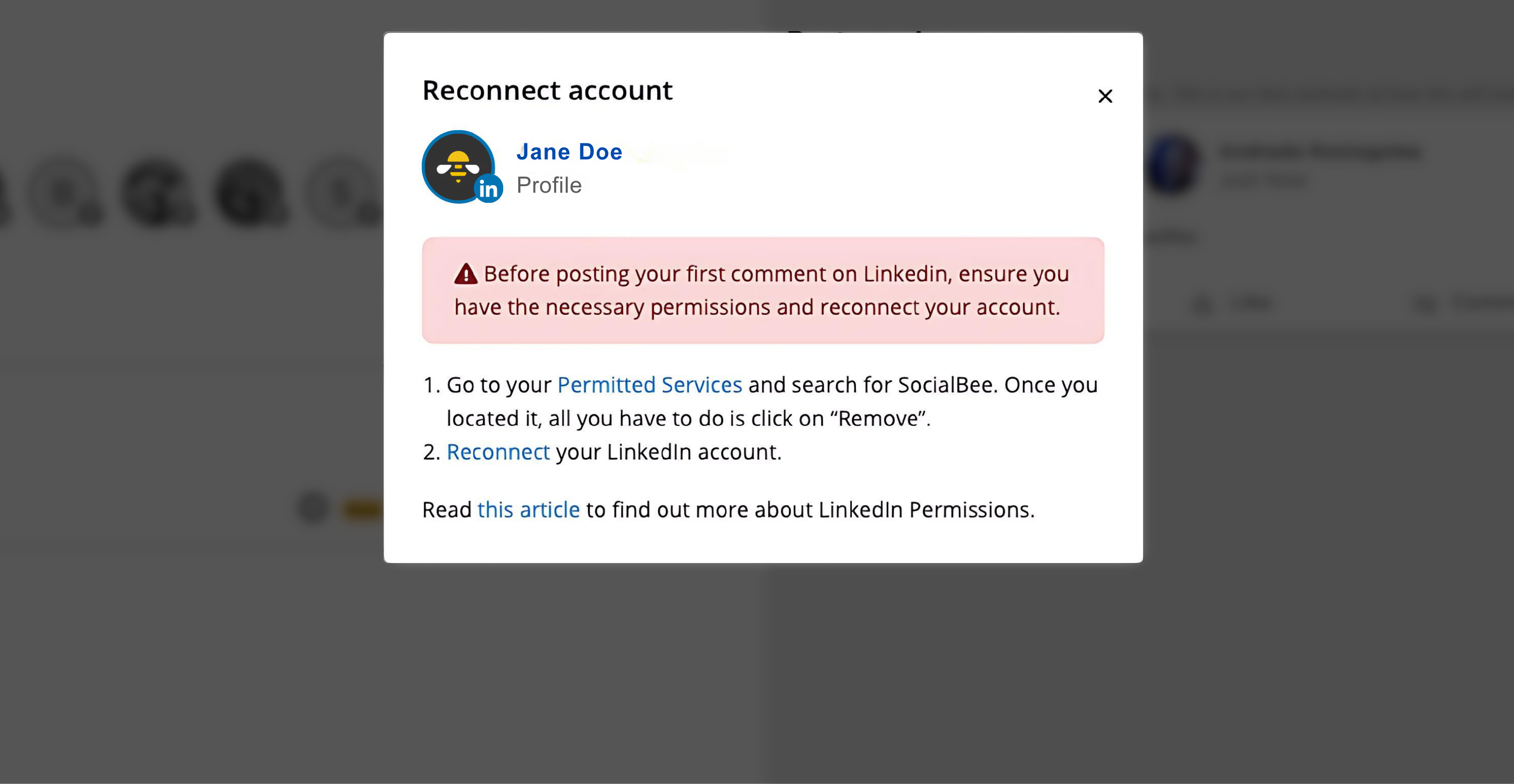Click the blurred Facebook avatar behind the dialog
Image resolution: width=1514 pixels, height=784 pixels.
pos(1172,163)
